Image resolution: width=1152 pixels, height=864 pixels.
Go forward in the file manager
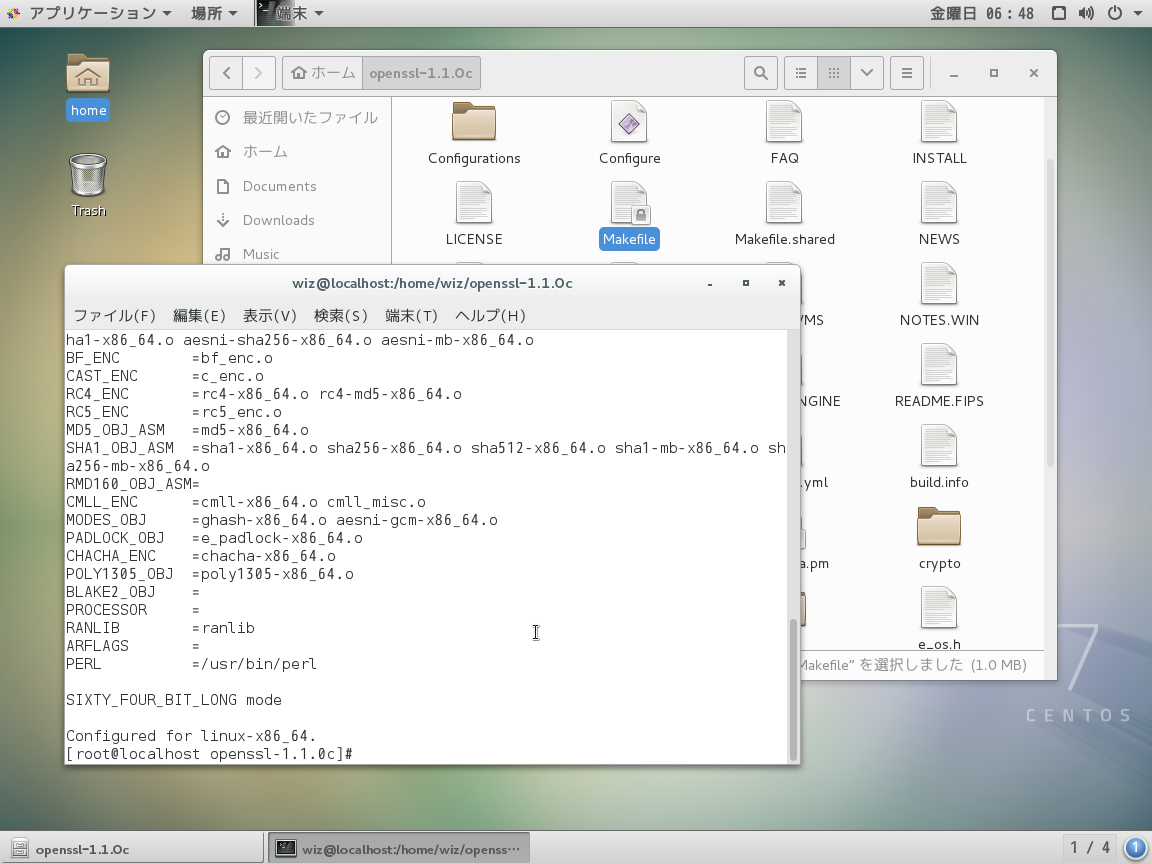259,73
